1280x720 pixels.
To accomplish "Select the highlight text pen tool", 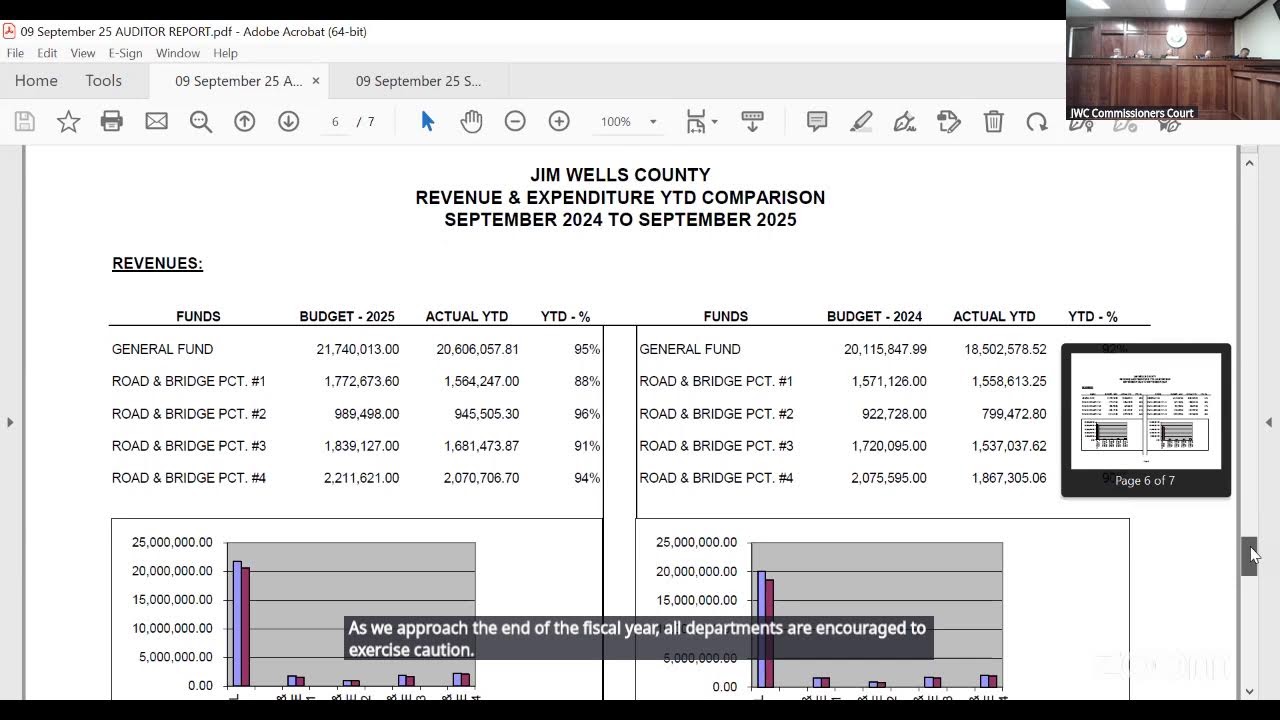I will [x=861, y=122].
